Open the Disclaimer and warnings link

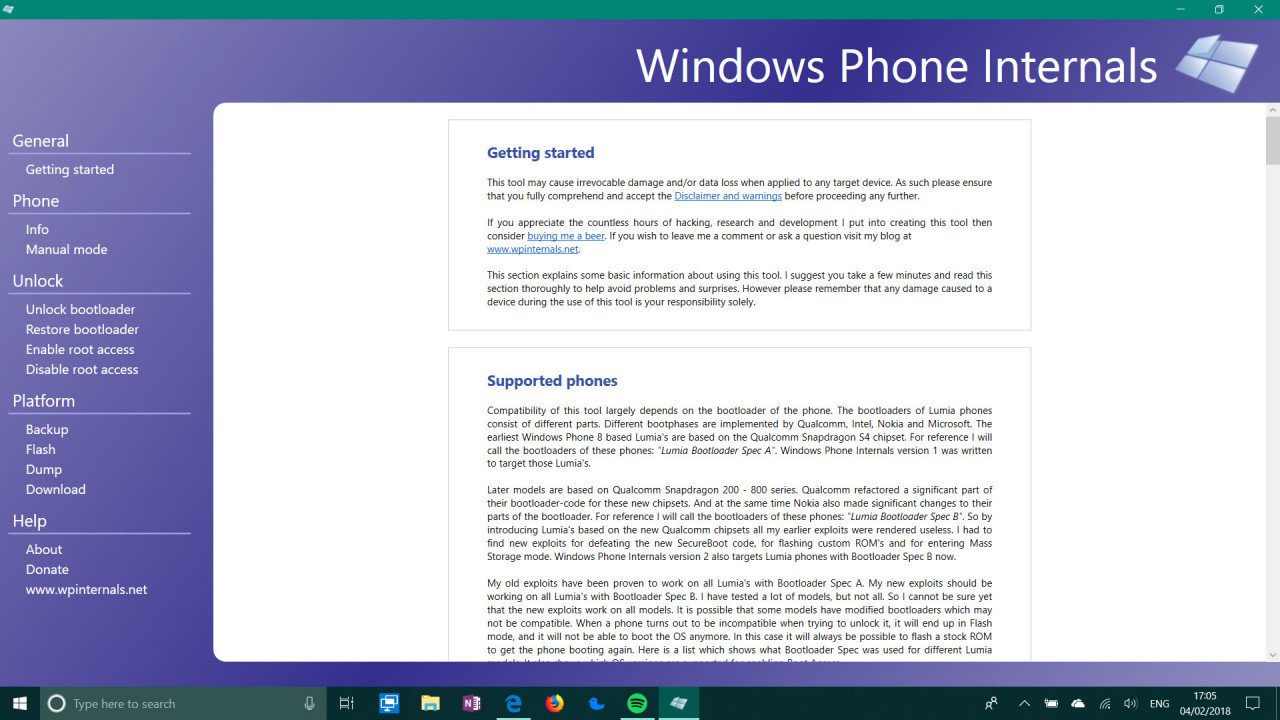pyautogui.click(x=728, y=196)
